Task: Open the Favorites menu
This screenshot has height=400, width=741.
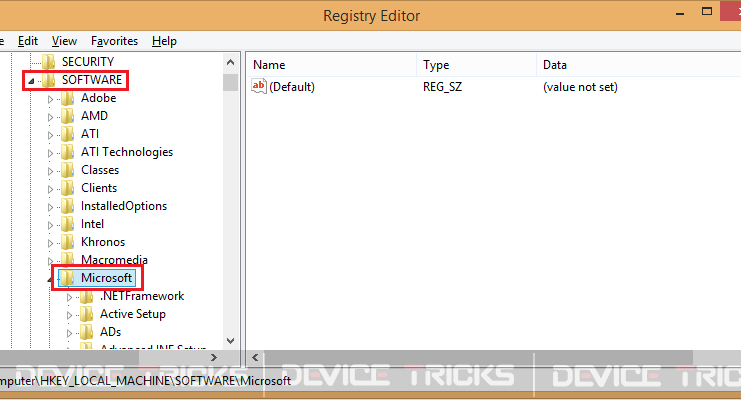Action: click(x=114, y=41)
